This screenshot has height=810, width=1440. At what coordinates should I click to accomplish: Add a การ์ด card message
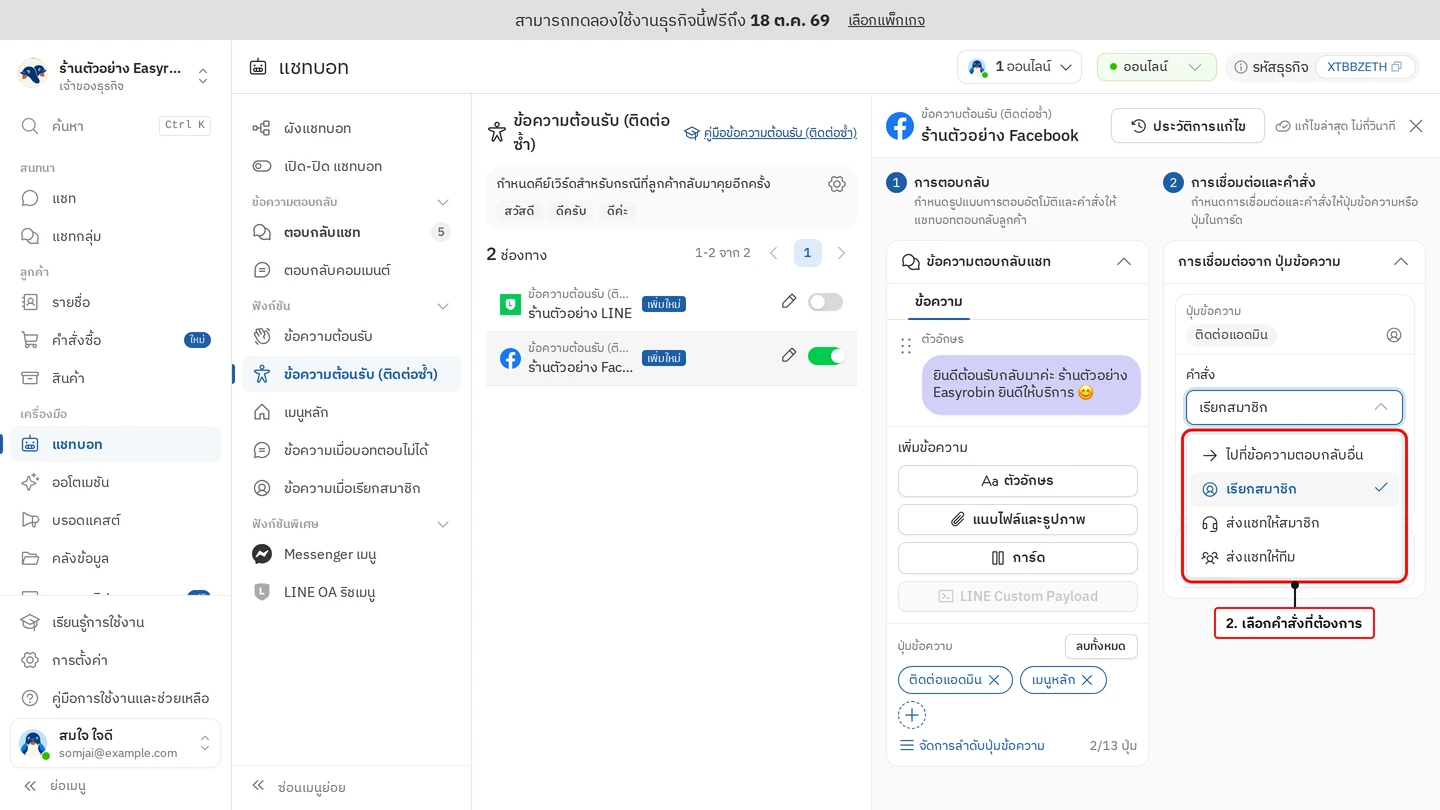(1017, 558)
